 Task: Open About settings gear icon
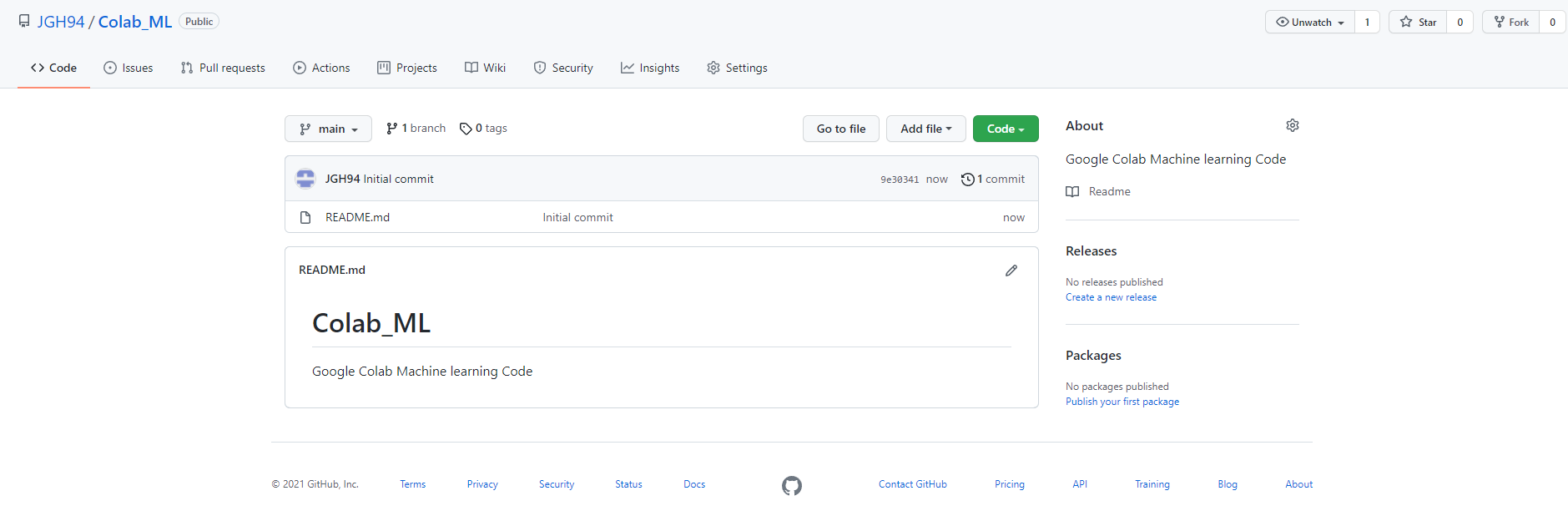[x=1293, y=125]
